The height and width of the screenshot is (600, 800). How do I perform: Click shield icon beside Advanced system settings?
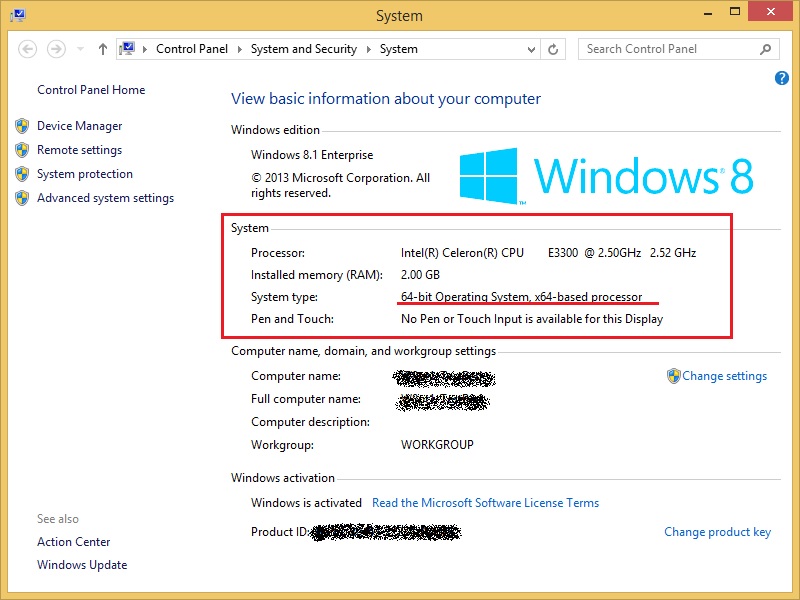tap(22, 197)
